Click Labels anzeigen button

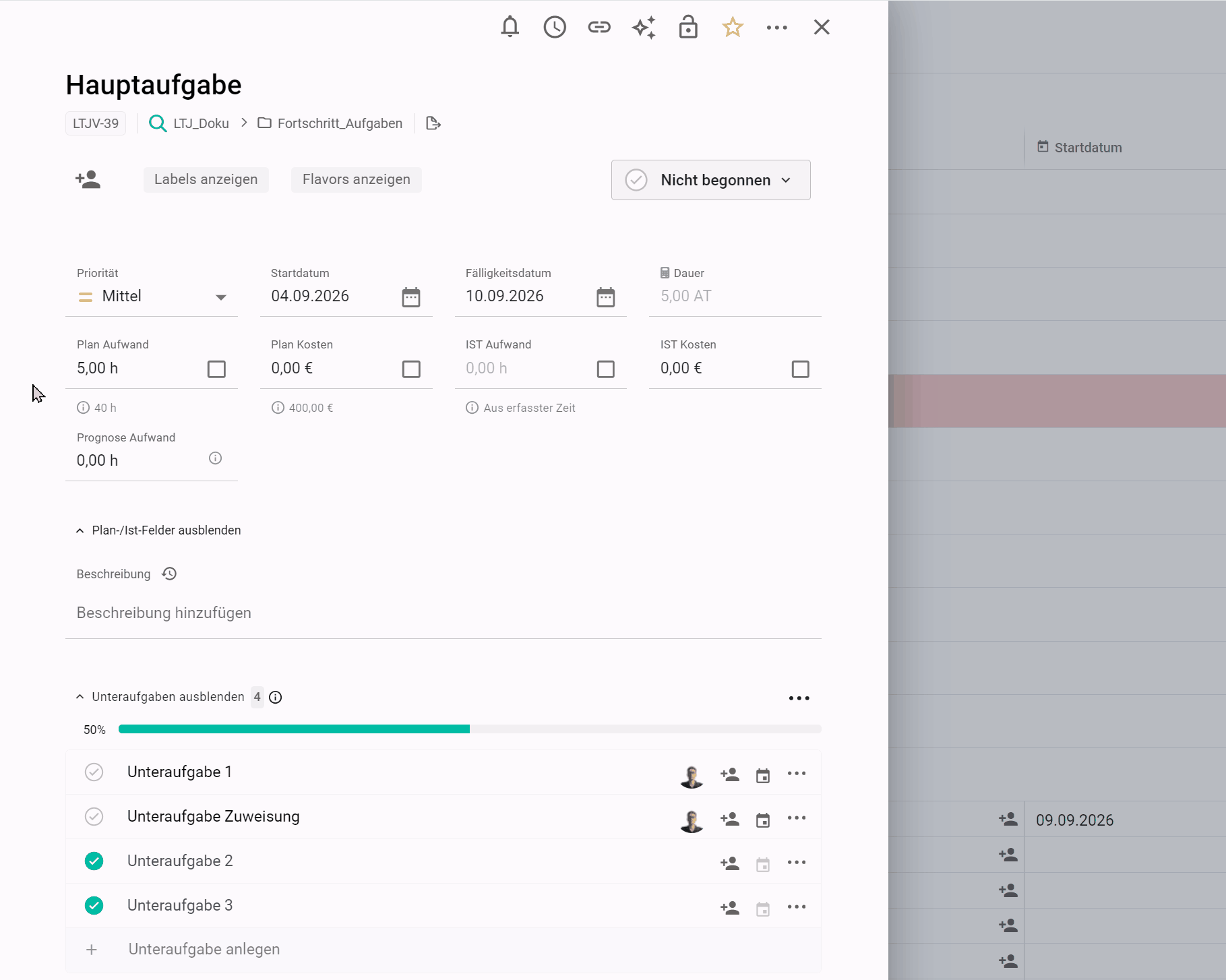(x=206, y=179)
